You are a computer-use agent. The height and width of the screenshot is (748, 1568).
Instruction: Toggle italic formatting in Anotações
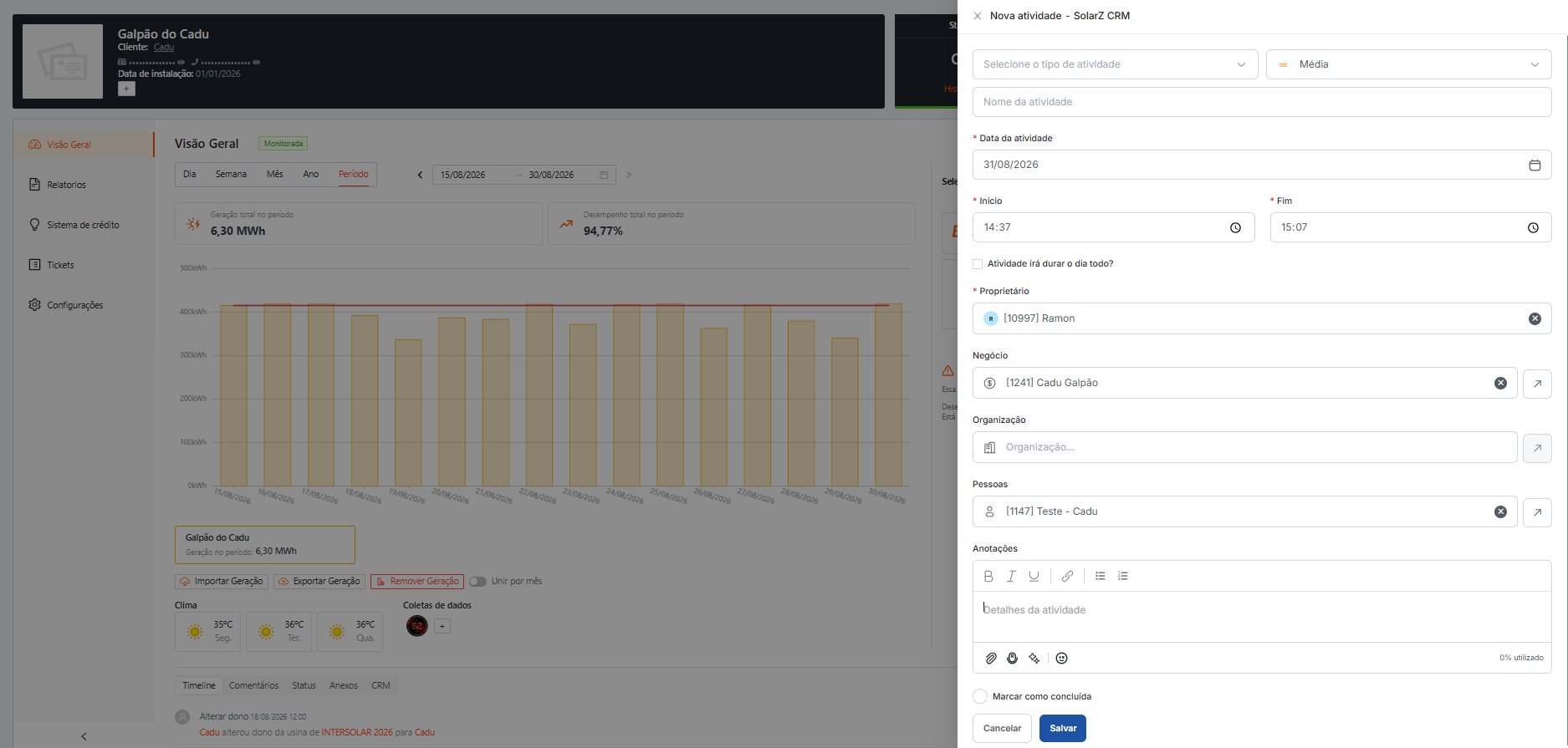1011,576
